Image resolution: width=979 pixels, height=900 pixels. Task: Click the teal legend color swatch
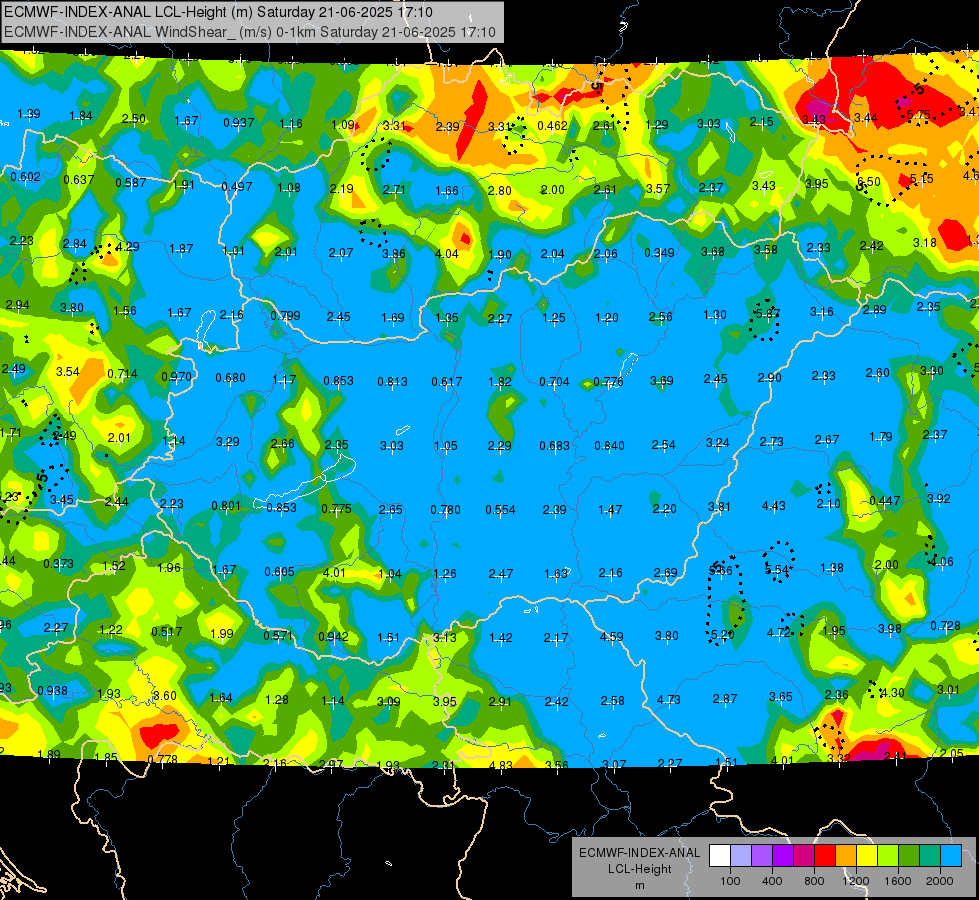[x=930, y=855]
